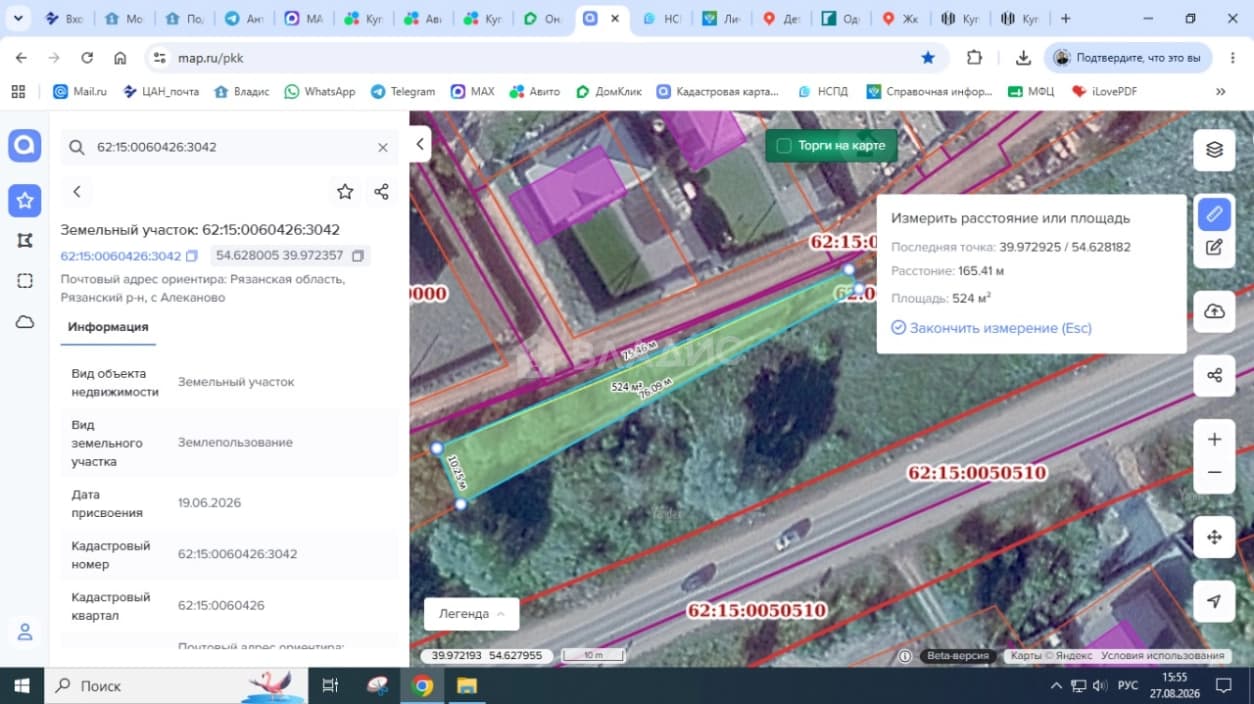Expand the Легенда panel
This screenshot has height=704, width=1254.
tap(472, 614)
